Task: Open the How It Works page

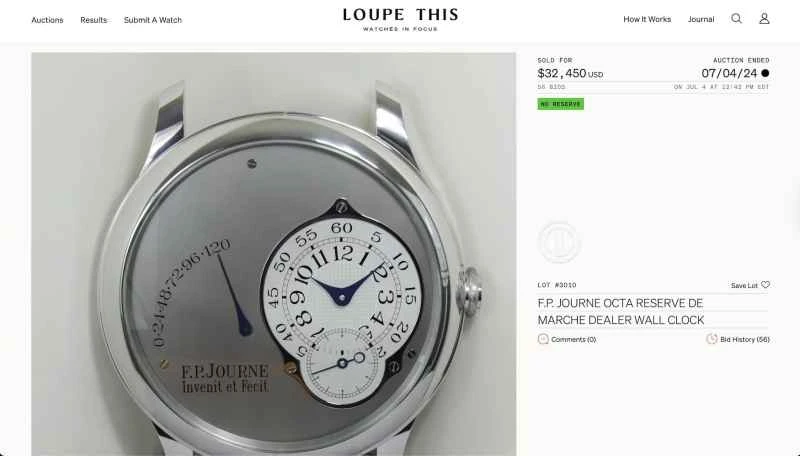Action: tap(647, 19)
